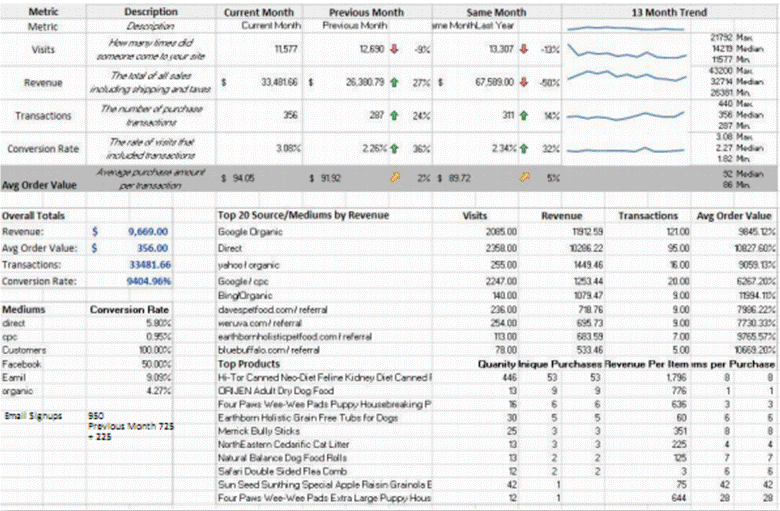Viewport: 780px width, 511px height.
Task: Click orange arrow in Avg Order Value Previous Month
Action: tap(396, 178)
